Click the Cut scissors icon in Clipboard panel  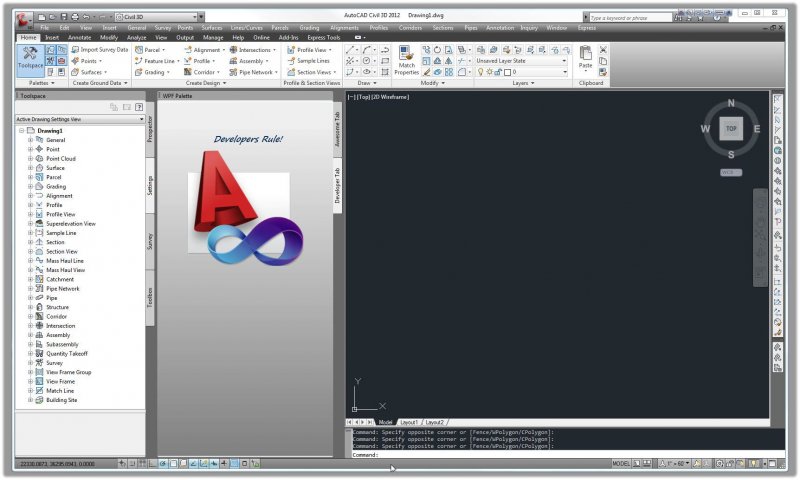coord(603,49)
